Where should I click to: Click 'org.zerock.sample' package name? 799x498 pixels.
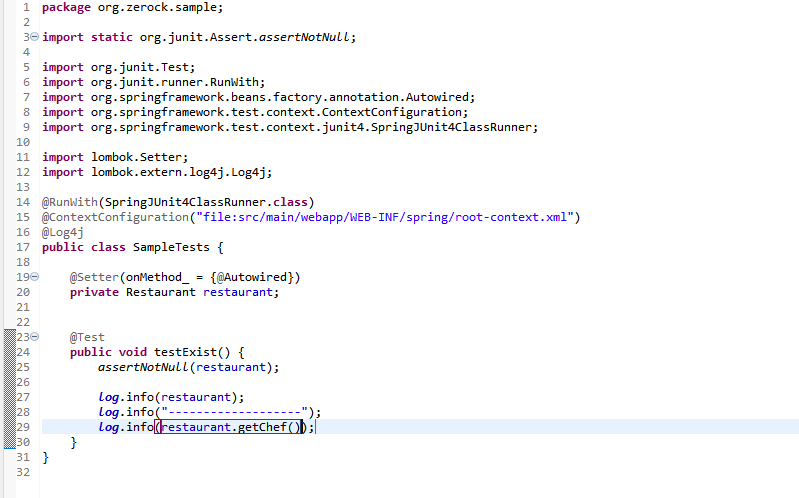click(x=157, y=8)
